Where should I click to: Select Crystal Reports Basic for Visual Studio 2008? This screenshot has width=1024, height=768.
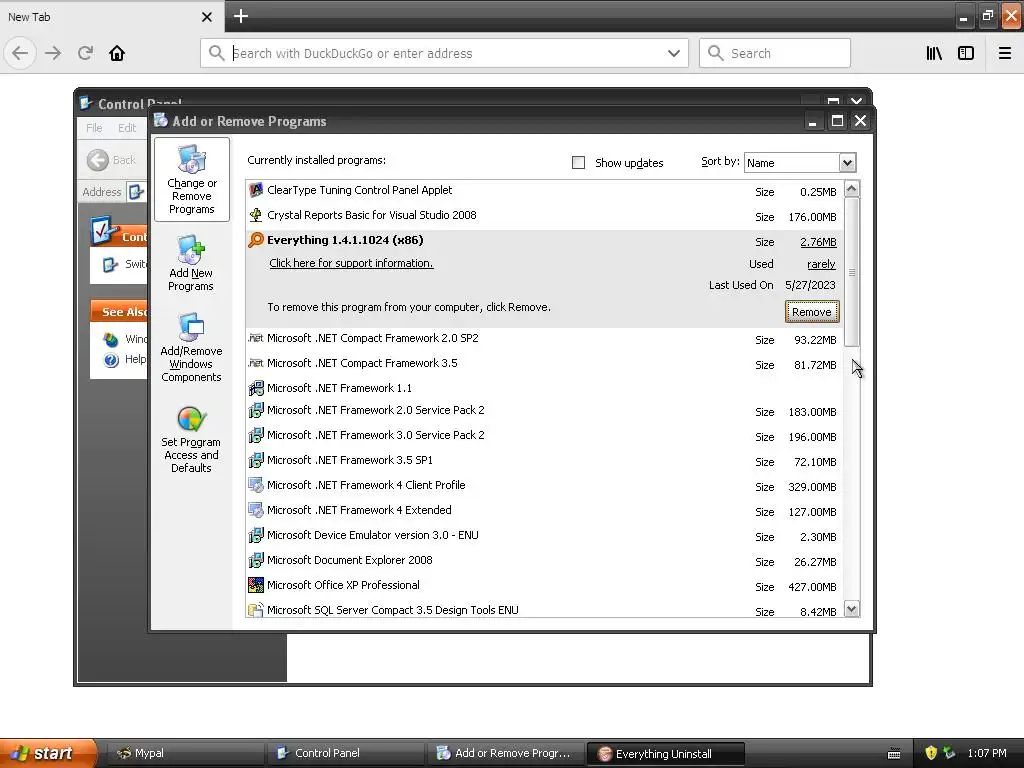372,215
